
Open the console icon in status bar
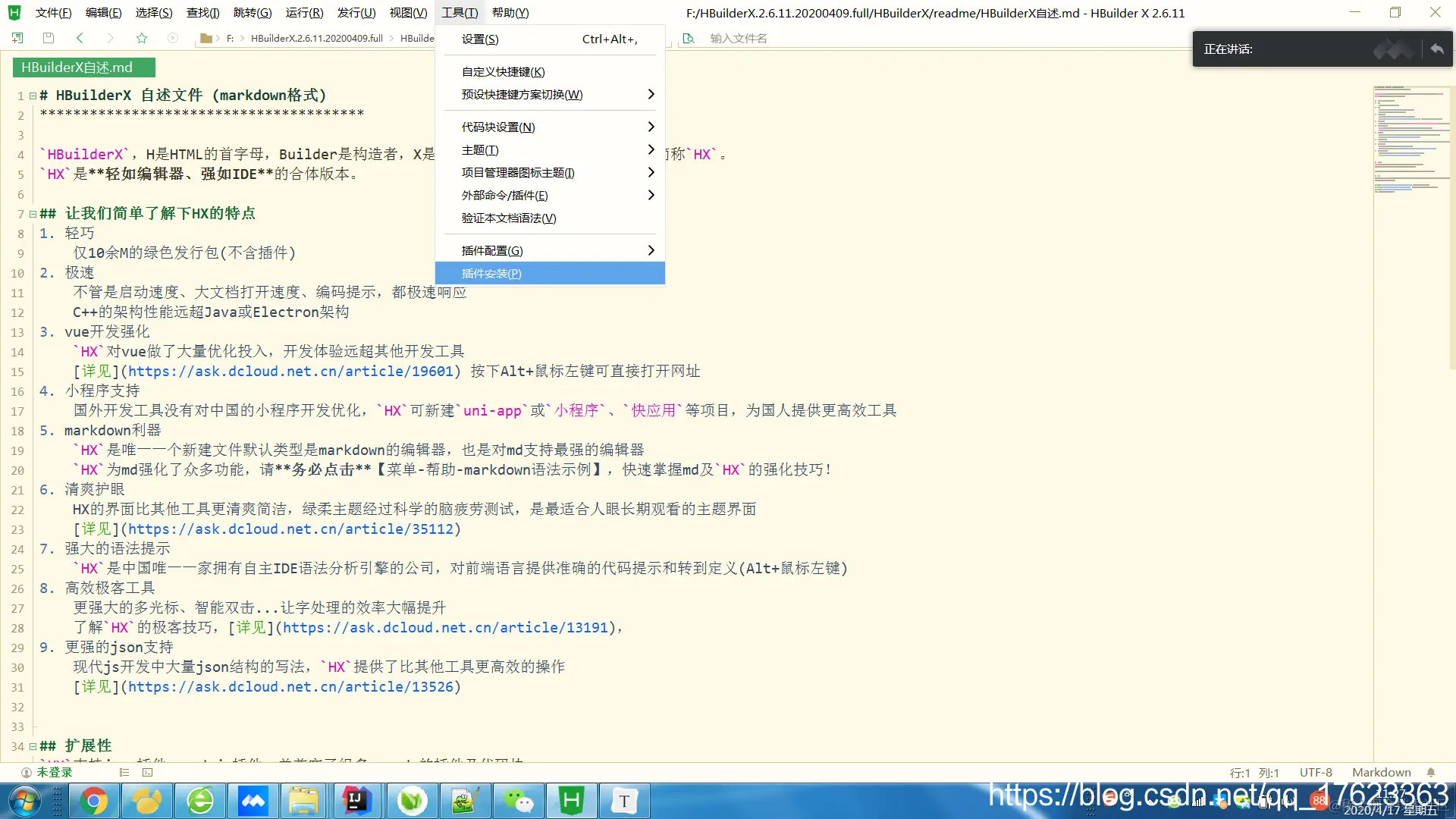click(147, 772)
